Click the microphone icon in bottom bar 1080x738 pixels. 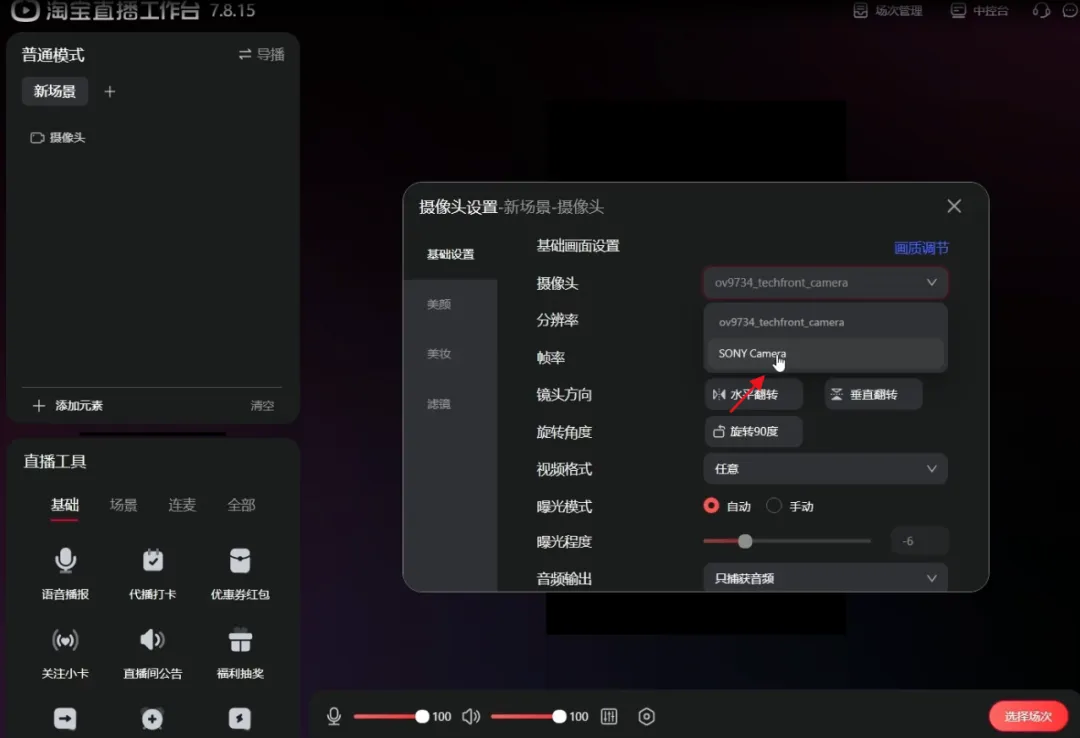tap(333, 716)
